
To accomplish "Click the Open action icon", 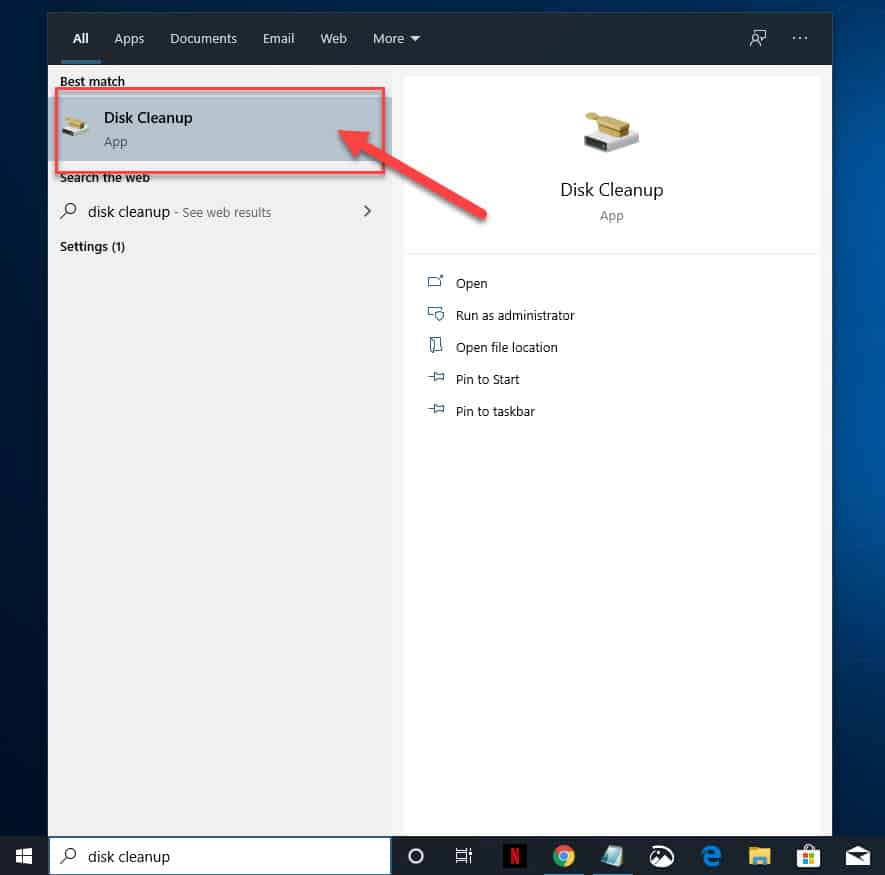I will pos(435,281).
